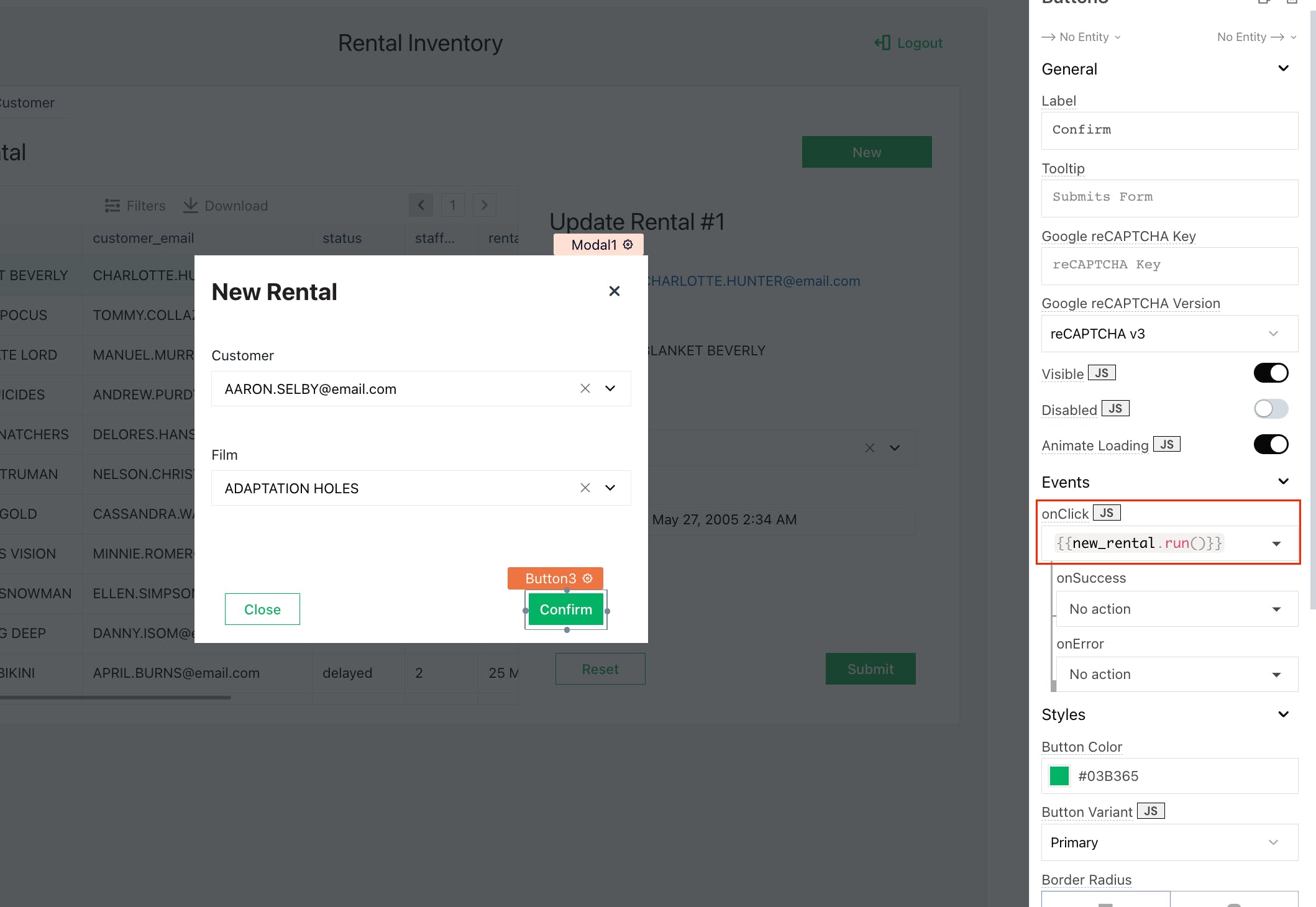Toggle JS mode for onClick event
Image resolution: width=1316 pixels, height=907 pixels.
coord(1106,513)
